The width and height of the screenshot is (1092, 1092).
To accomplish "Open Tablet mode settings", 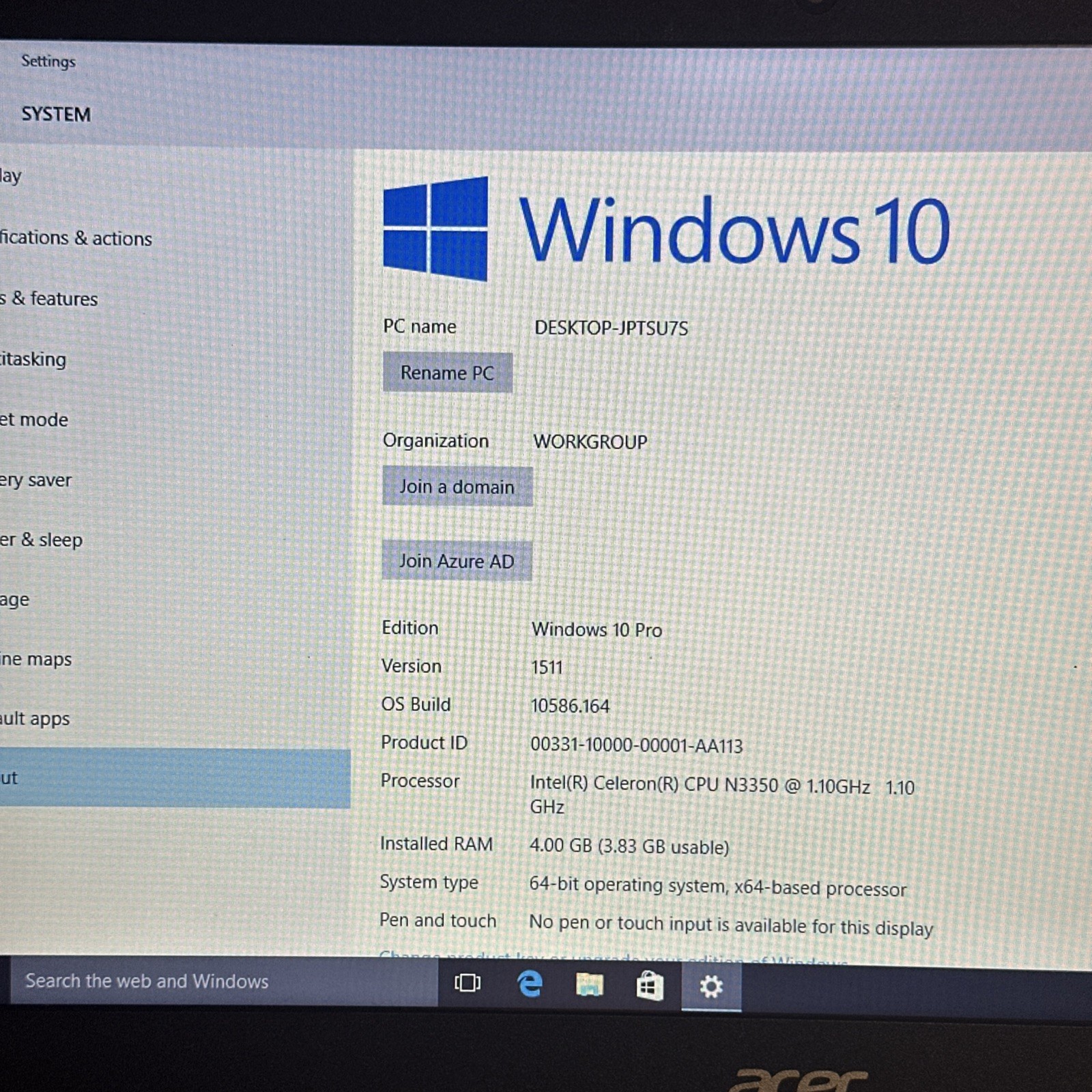I will coord(34,419).
